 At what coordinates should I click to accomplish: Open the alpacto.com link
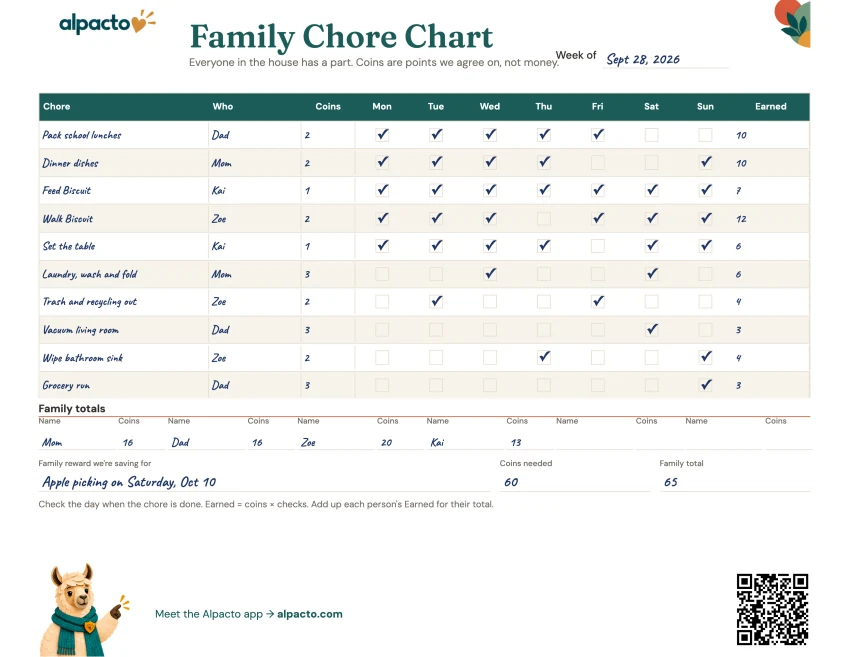(x=310, y=614)
